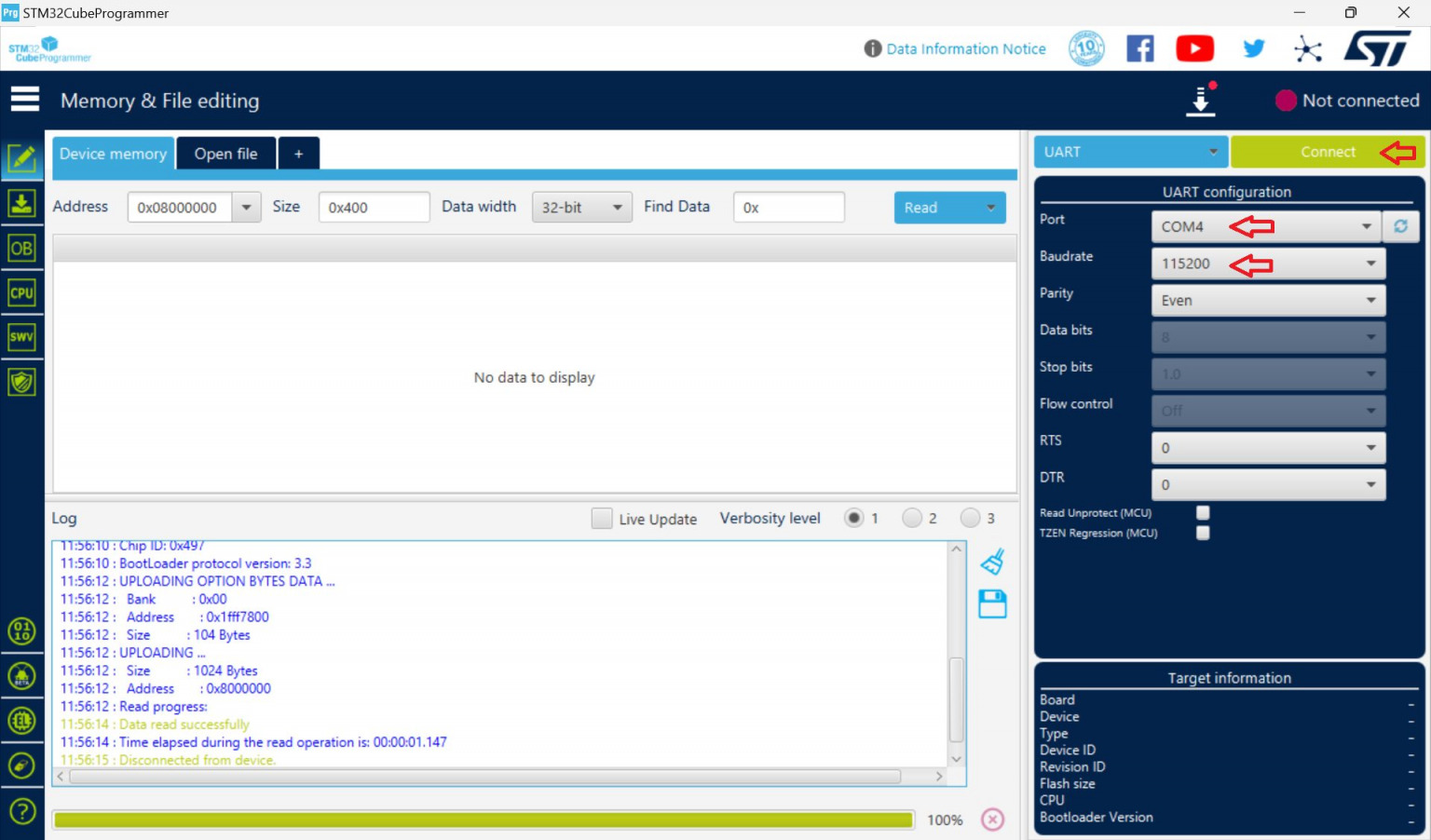Save the log with floppy icon
Image resolution: width=1431 pixels, height=840 pixels.
(992, 604)
